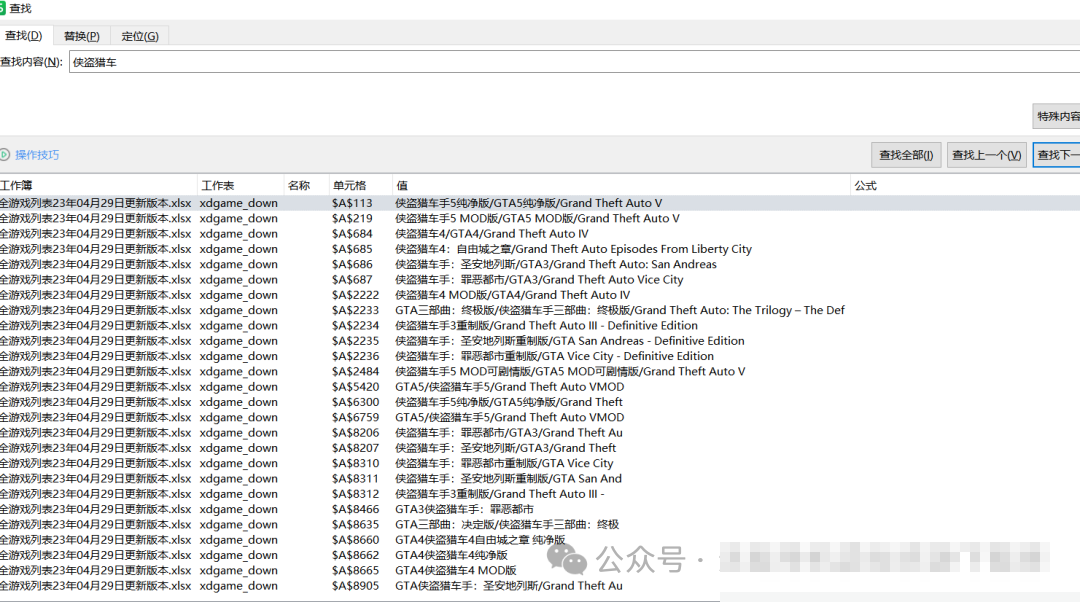Choose the MOD可剧情版 result at cell $A$2484
This screenshot has width=1080, height=602.
click(x=540, y=371)
